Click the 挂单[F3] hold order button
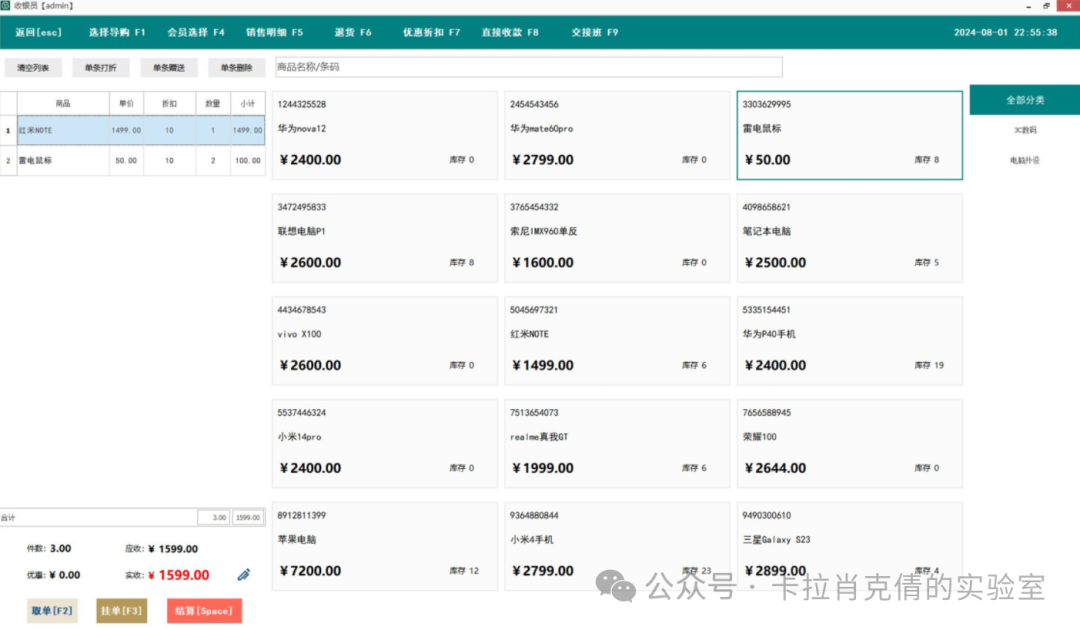1080x630 pixels. point(121,610)
